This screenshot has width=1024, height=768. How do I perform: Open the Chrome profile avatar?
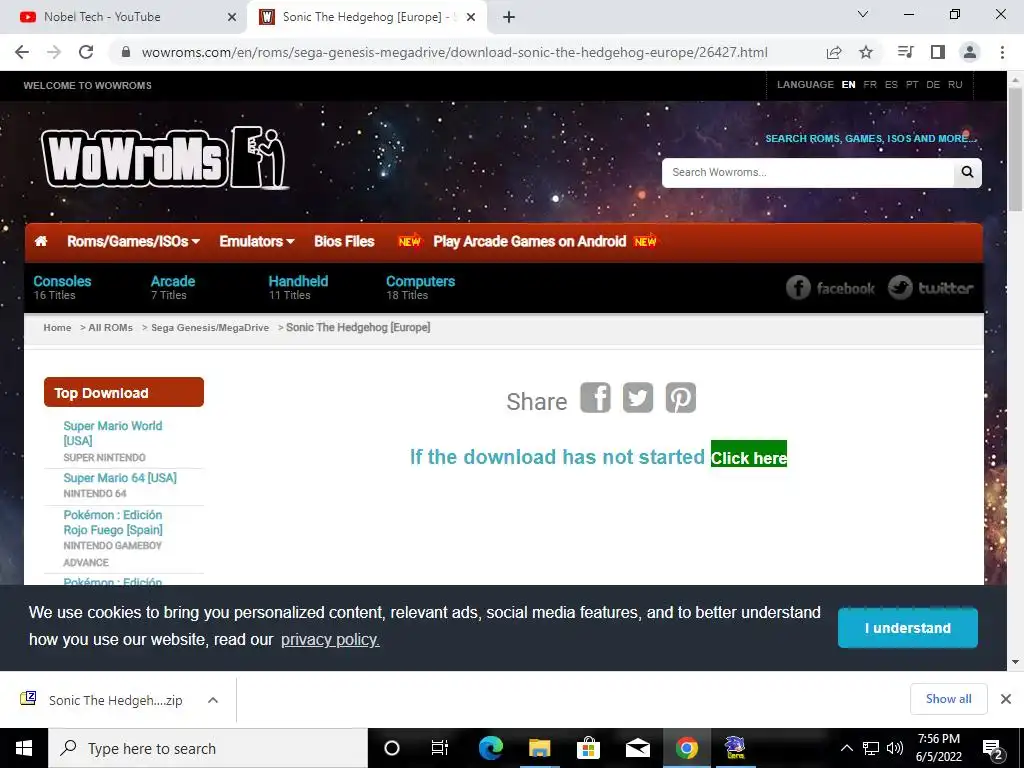click(970, 52)
